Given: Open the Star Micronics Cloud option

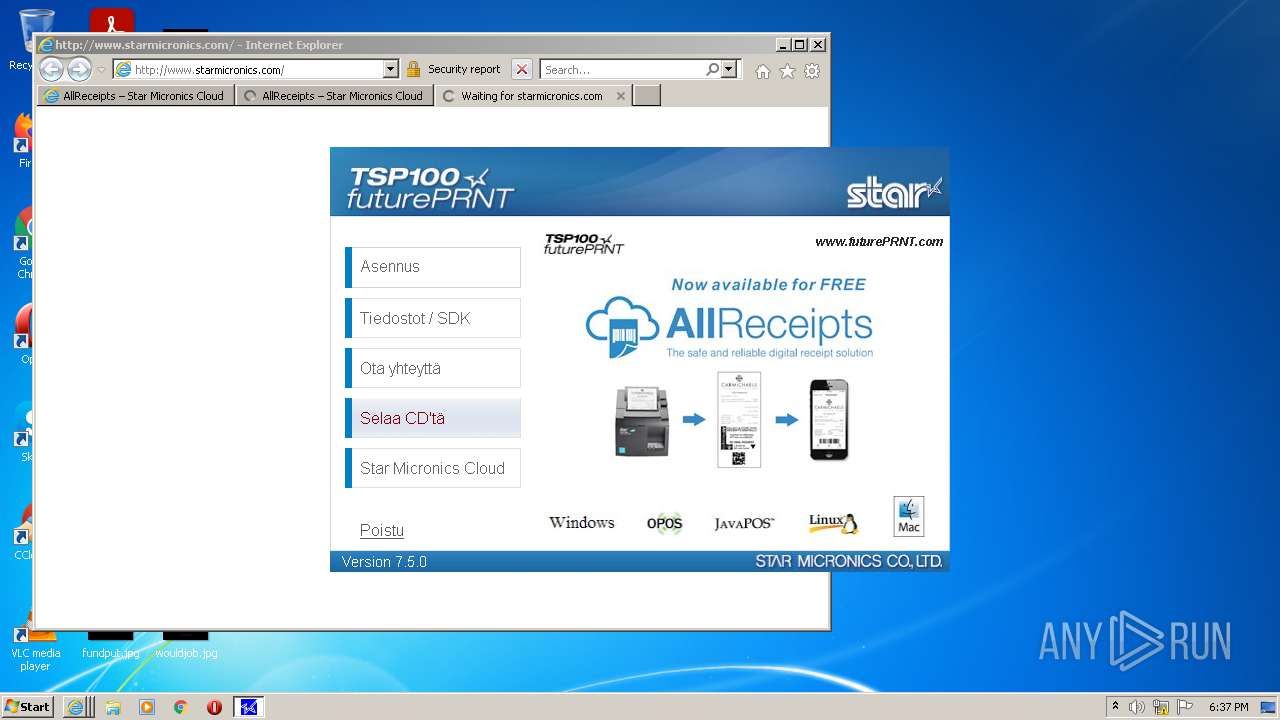Looking at the screenshot, I should (433, 468).
